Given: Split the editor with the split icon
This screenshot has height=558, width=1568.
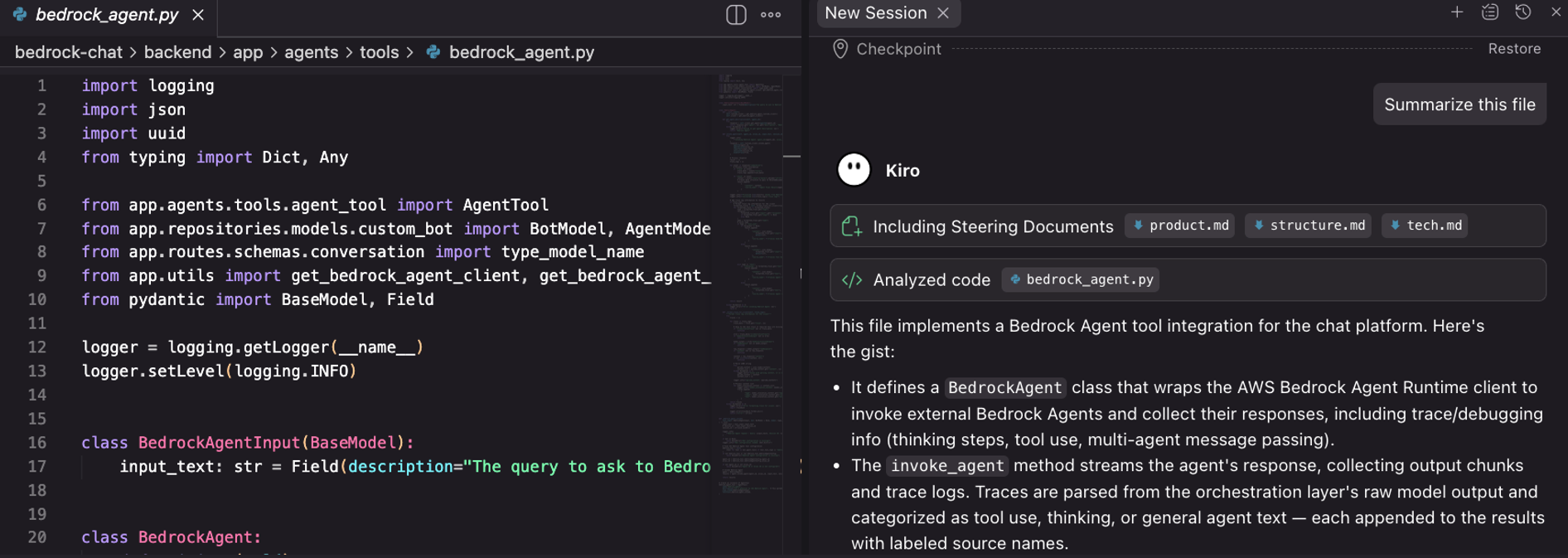Looking at the screenshot, I should pyautogui.click(x=736, y=15).
